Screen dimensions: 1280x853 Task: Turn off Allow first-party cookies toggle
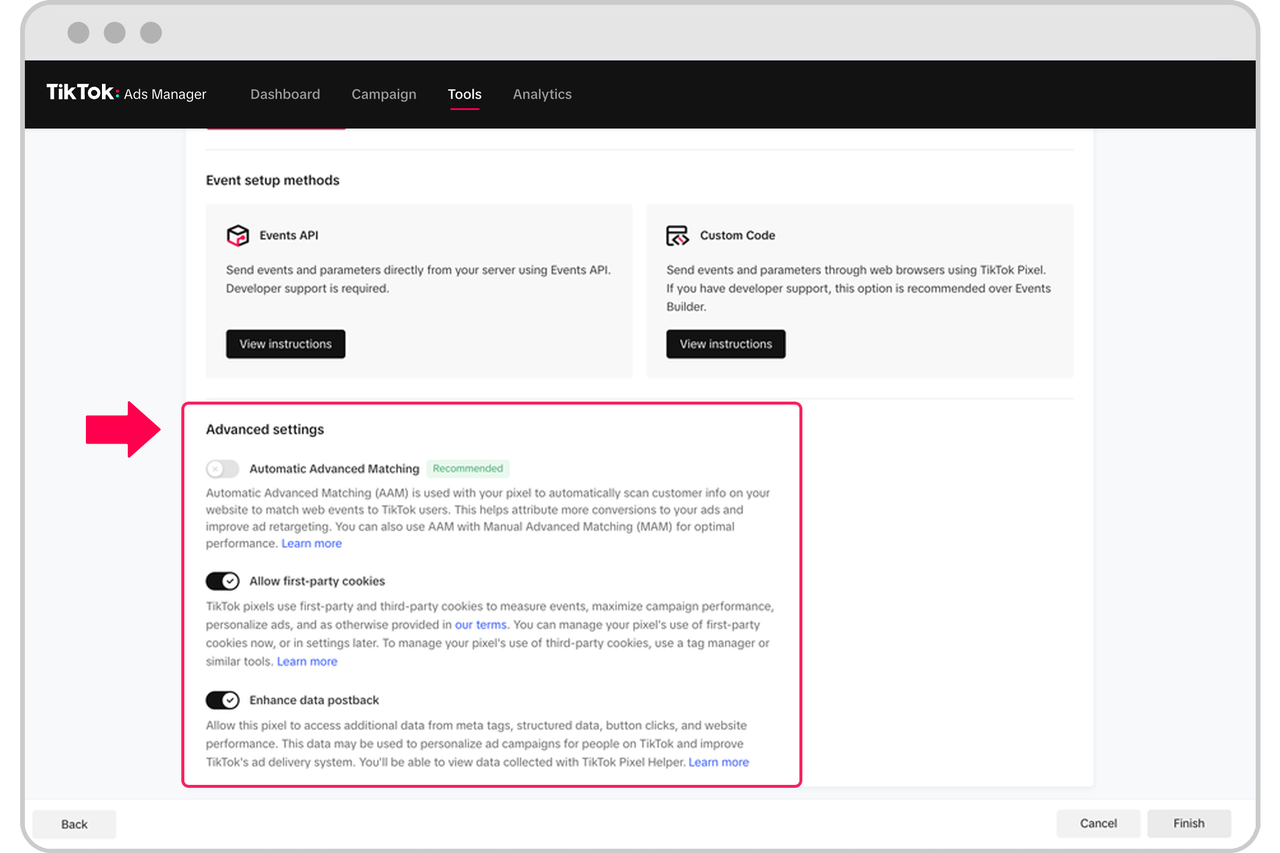click(223, 581)
